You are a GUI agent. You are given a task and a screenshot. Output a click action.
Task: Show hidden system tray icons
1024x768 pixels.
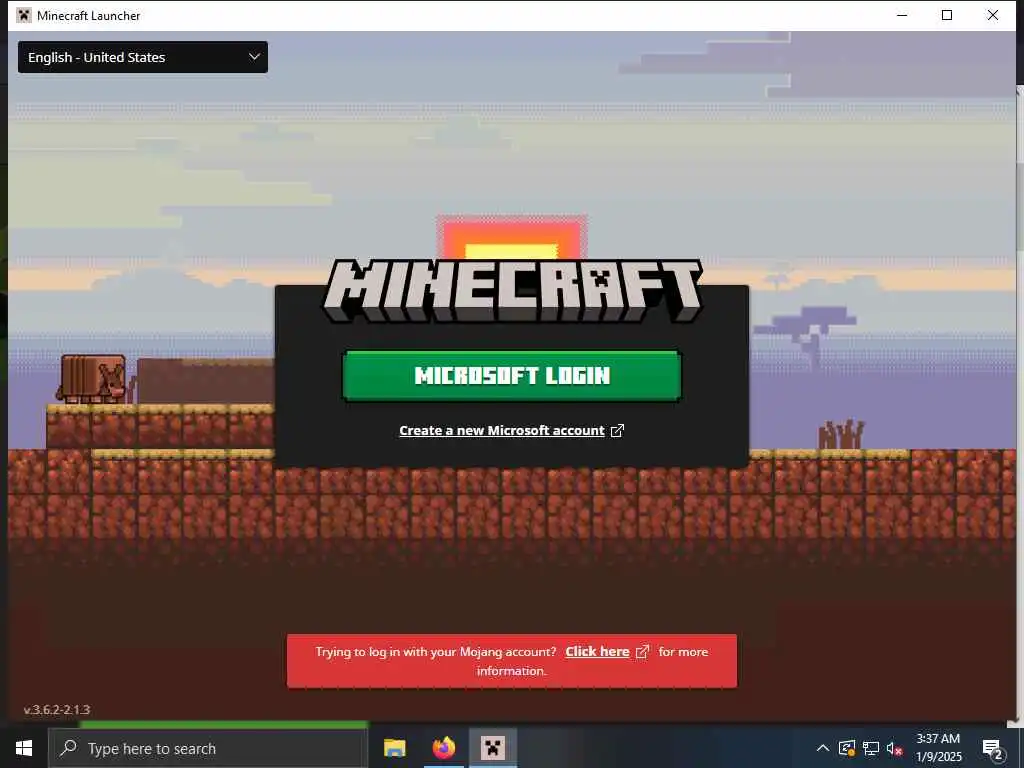[823, 748]
